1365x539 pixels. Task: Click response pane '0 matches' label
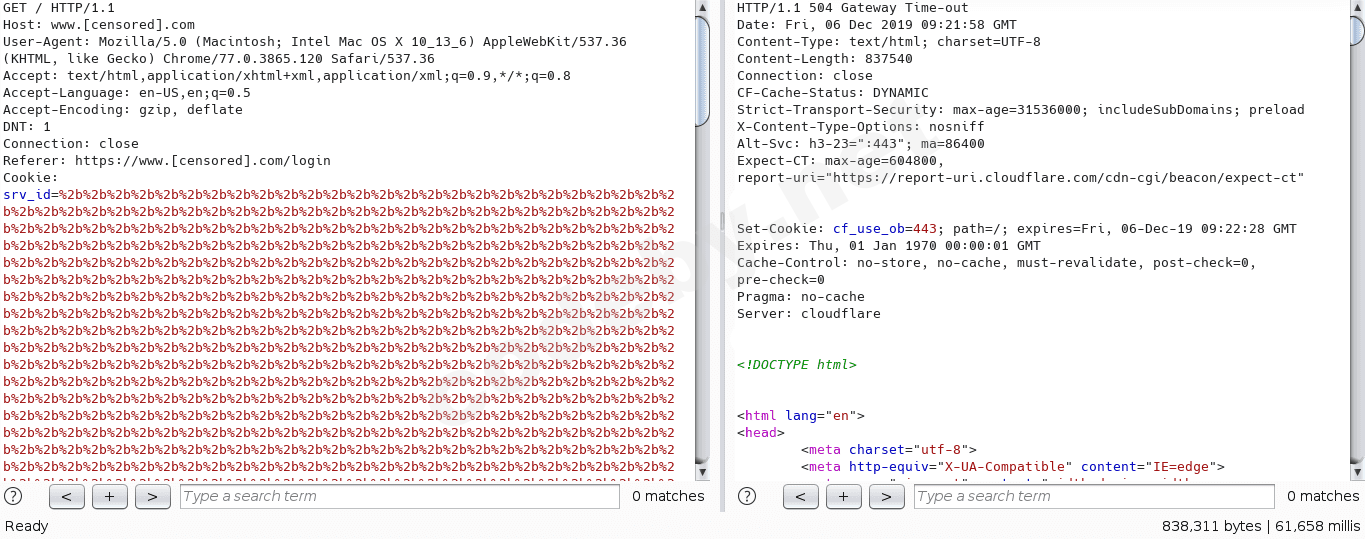pyautogui.click(x=1323, y=496)
